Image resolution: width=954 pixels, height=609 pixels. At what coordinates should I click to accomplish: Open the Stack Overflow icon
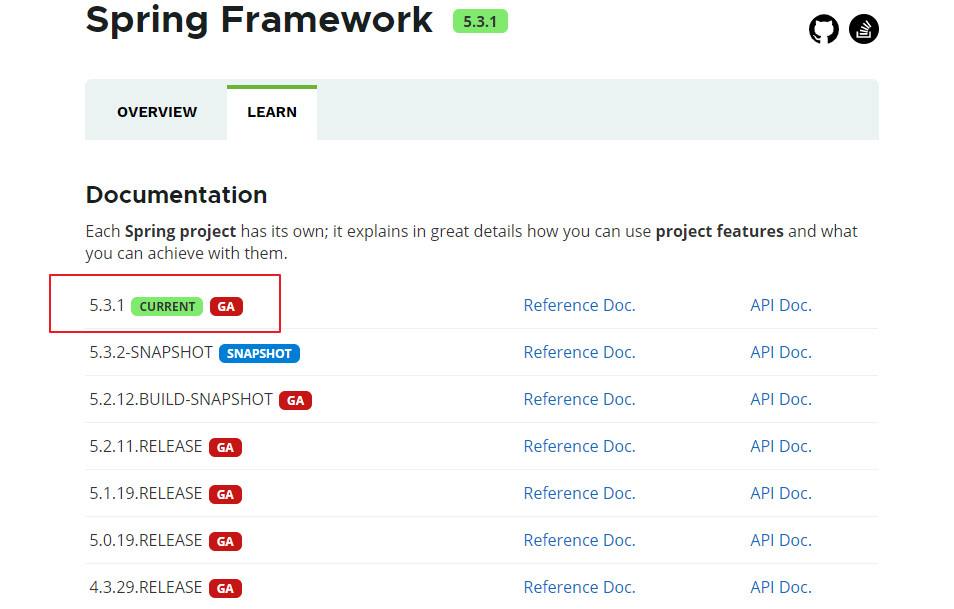click(863, 29)
